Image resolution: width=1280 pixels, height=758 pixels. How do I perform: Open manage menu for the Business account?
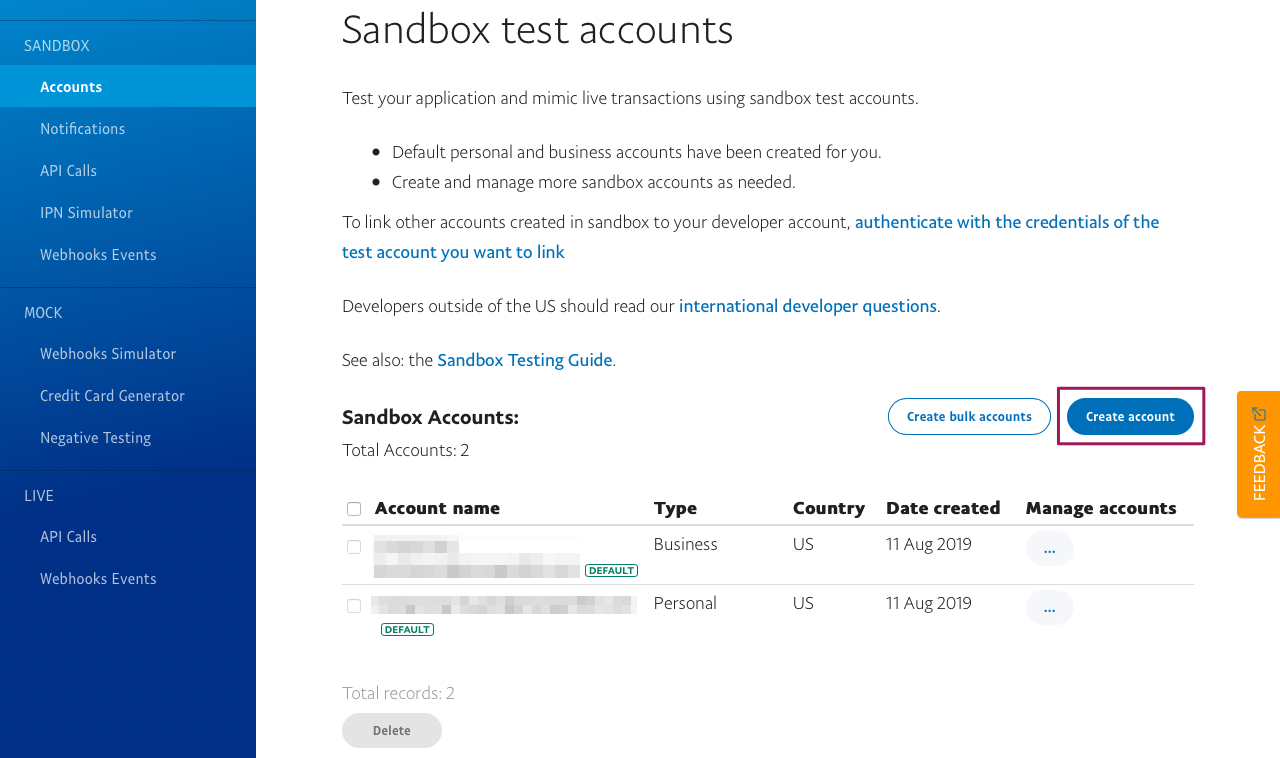(1049, 549)
